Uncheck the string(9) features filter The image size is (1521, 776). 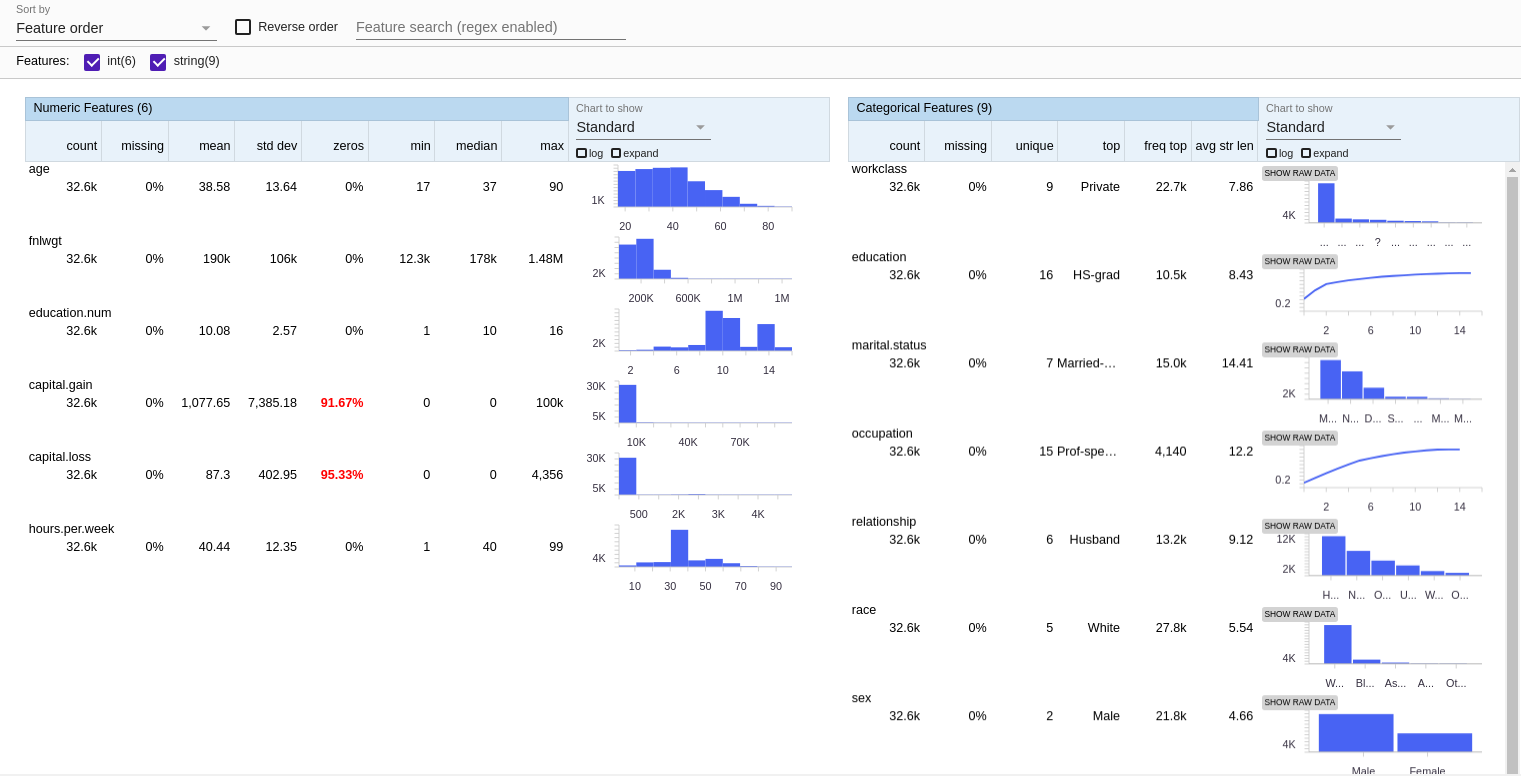[x=158, y=61]
